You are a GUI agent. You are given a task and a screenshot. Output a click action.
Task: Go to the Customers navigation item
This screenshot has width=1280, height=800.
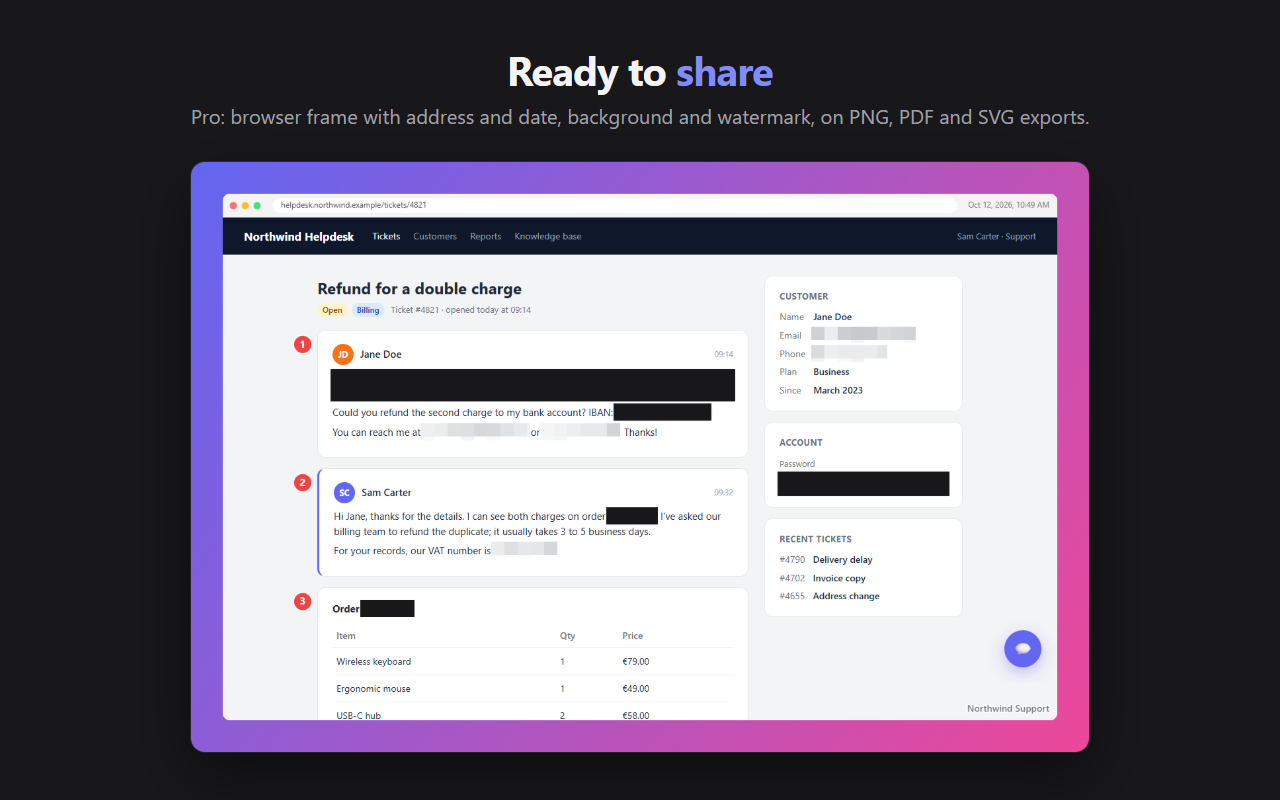point(435,237)
